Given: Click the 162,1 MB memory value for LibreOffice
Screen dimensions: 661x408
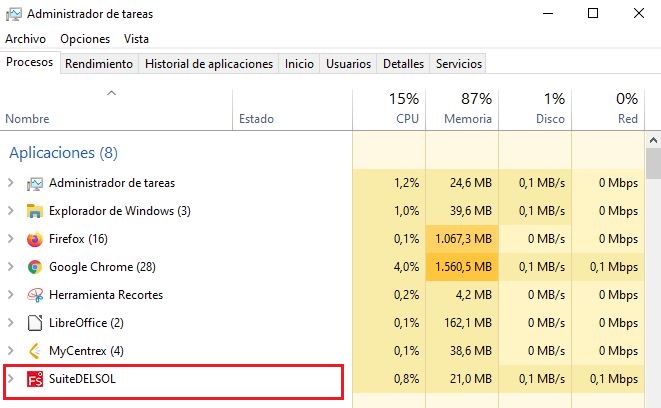Looking at the screenshot, I should click(468, 323).
